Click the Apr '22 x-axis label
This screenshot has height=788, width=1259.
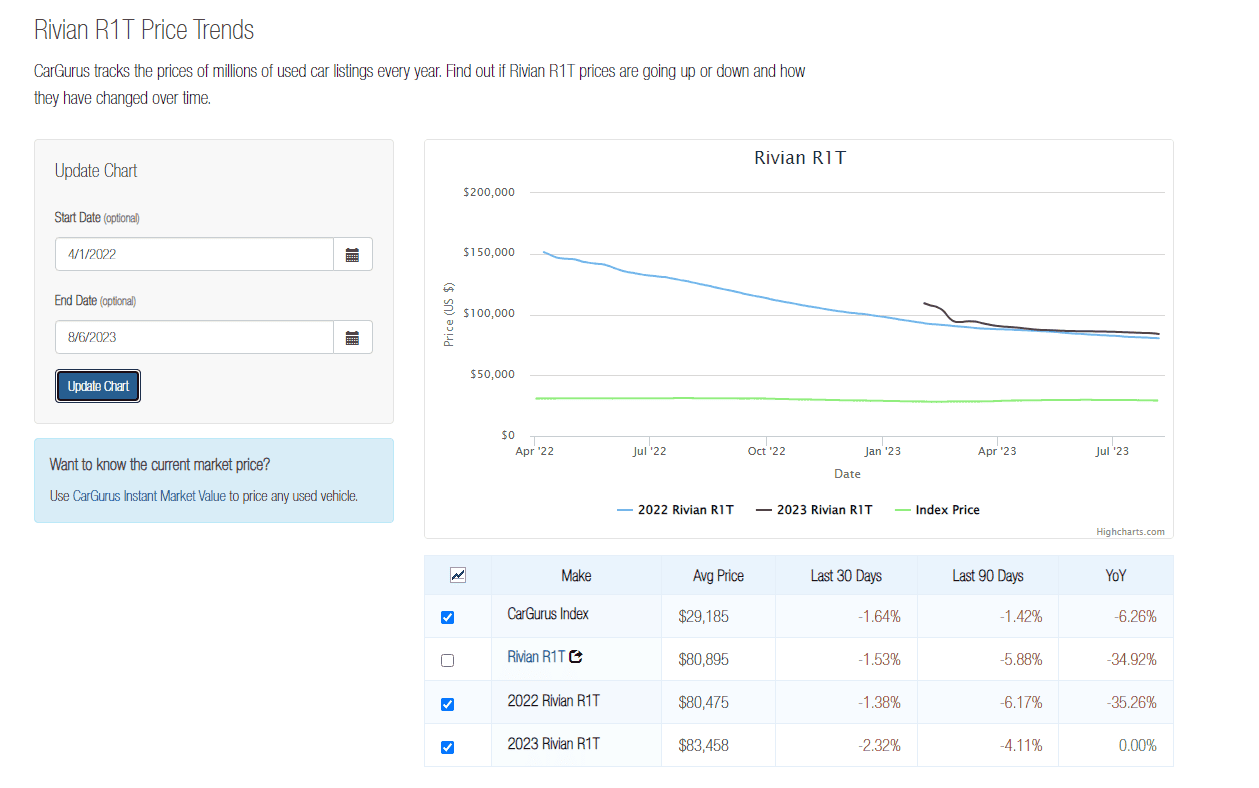click(x=535, y=452)
